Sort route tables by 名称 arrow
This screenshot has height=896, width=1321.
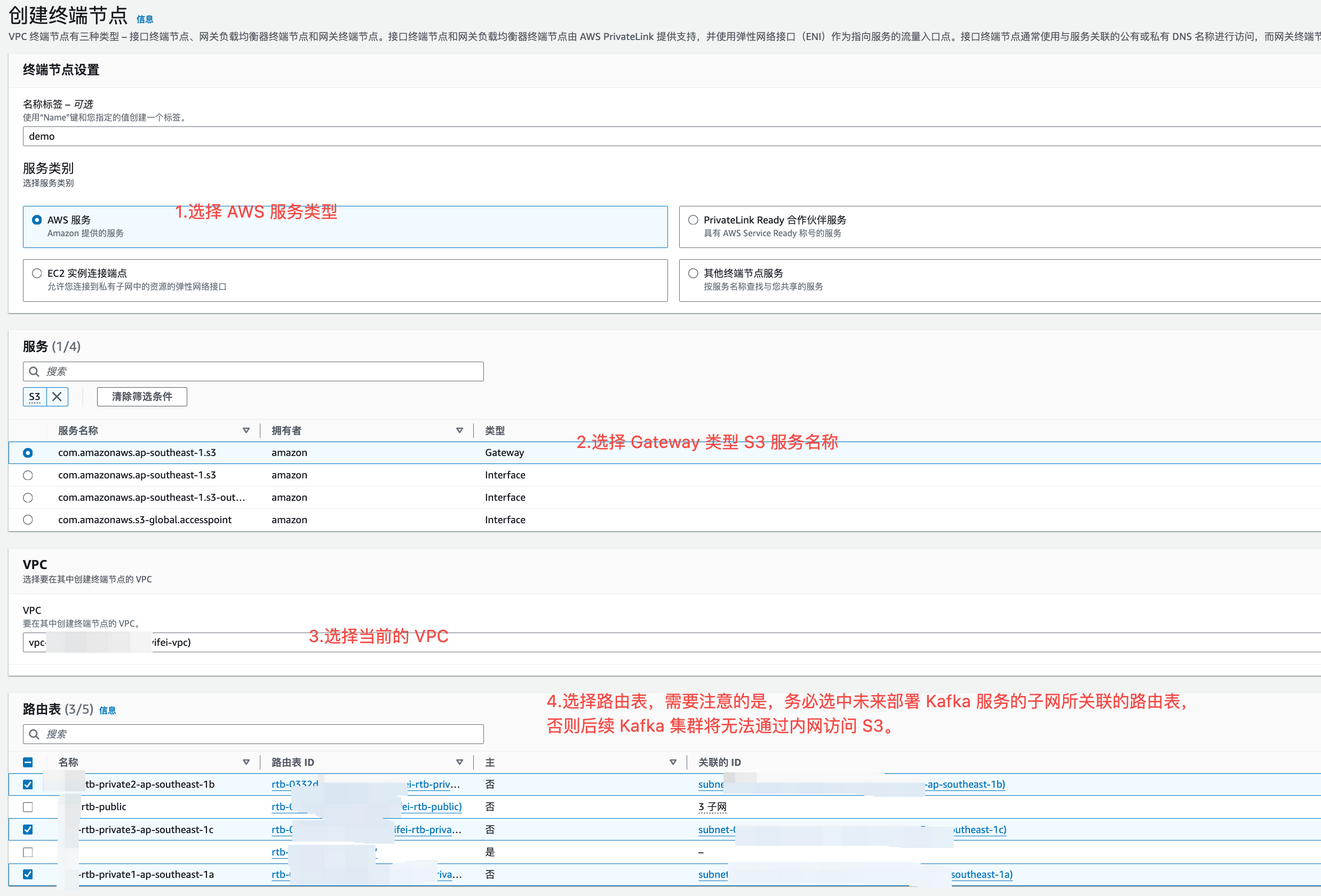(x=246, y=763)
